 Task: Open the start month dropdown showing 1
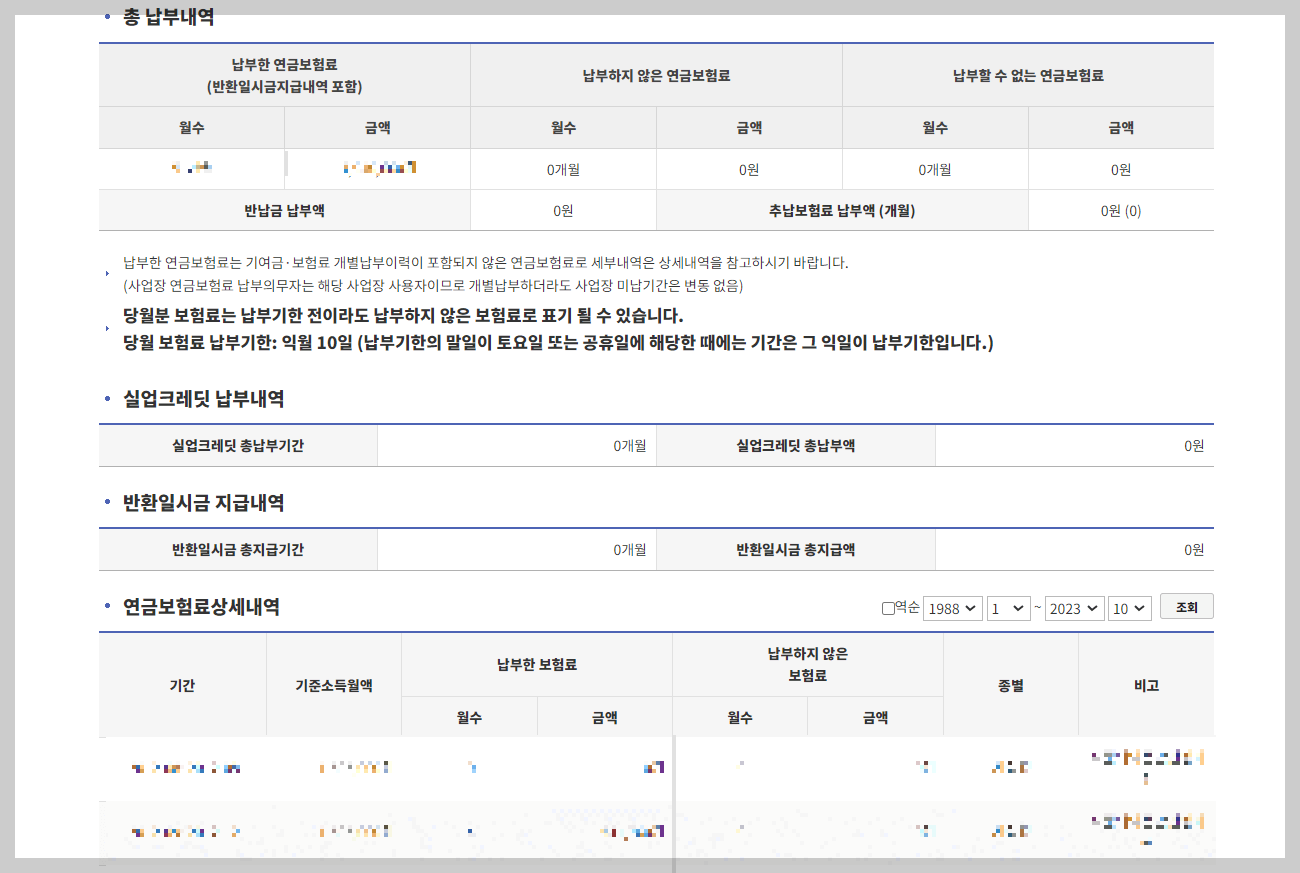1008,606
